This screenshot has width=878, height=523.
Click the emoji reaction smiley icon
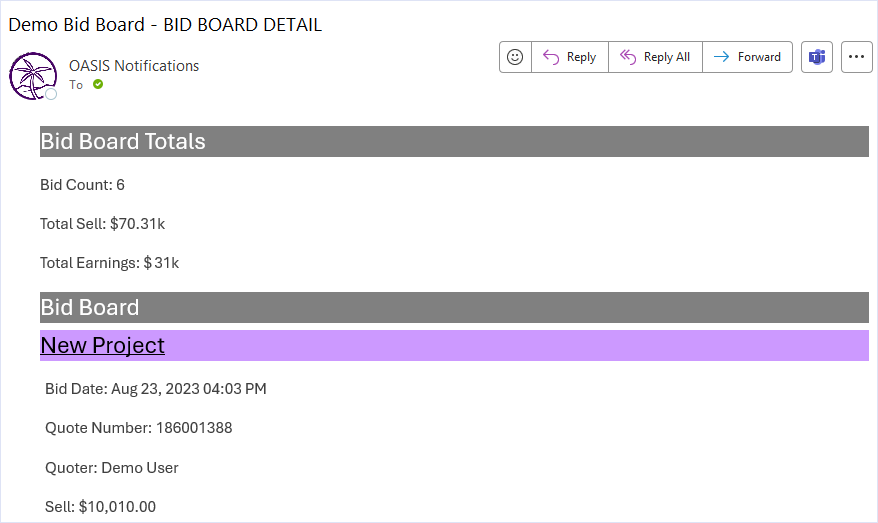point(515,57)
